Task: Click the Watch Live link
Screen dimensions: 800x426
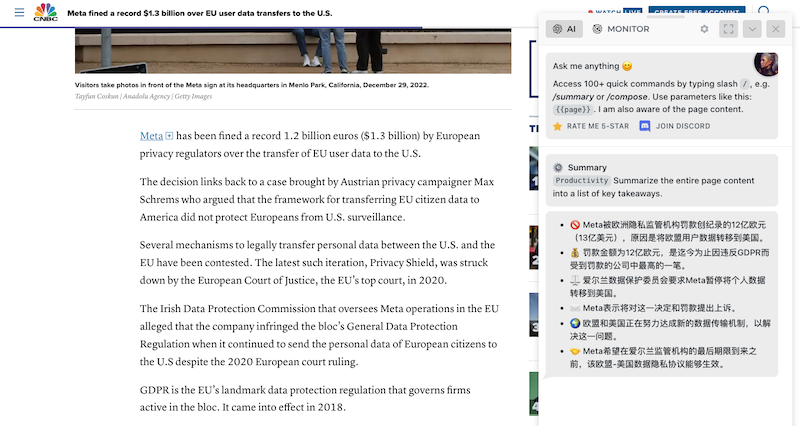Action: click(615, 12)
